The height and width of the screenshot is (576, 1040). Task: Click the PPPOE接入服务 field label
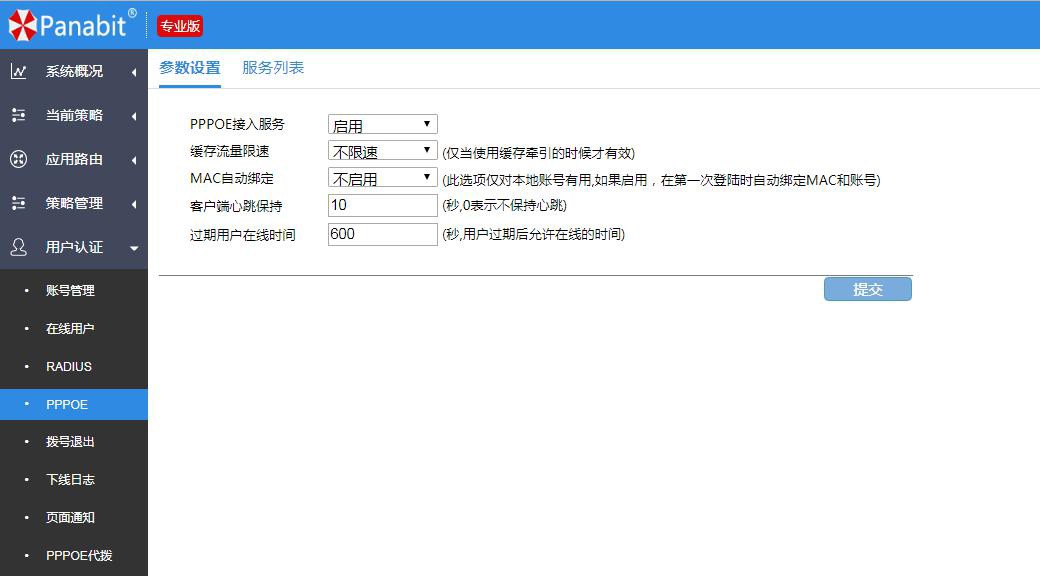point(237,124)
